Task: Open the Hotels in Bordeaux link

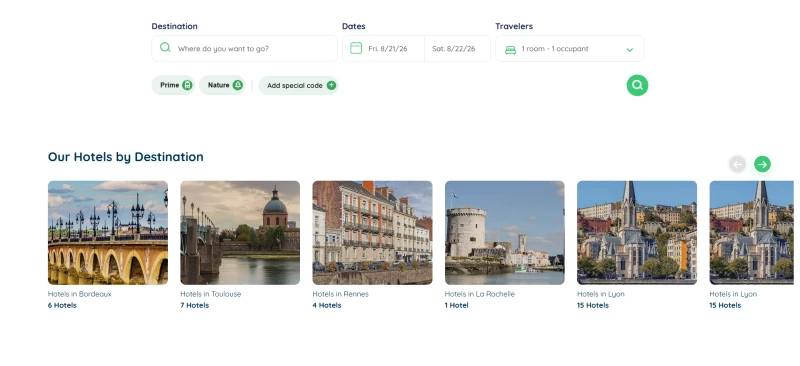Action: click(x=80, y=294)
